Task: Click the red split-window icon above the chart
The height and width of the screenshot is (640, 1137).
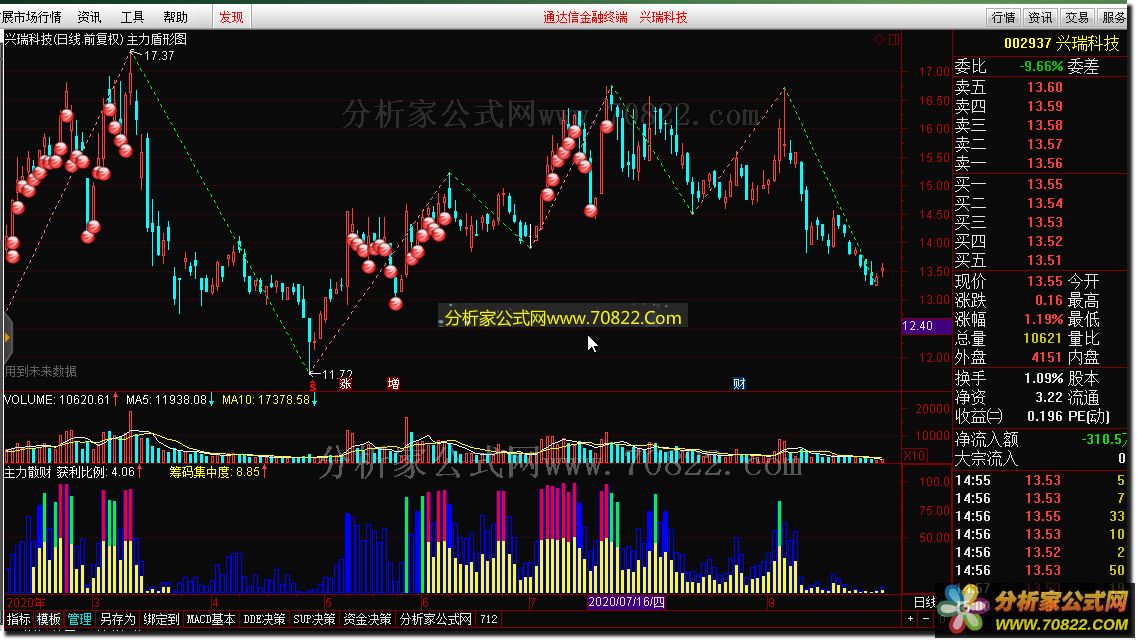Action: (x=894, y=39)
